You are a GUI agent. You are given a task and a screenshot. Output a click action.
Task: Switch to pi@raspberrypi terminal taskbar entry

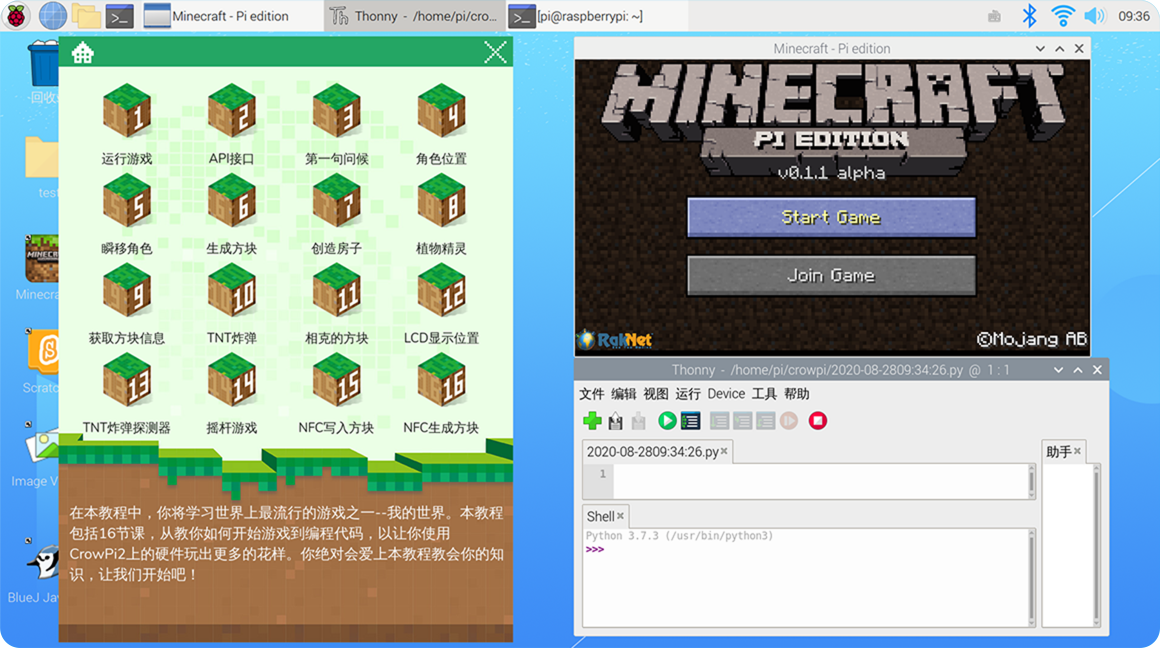(596, 16)
